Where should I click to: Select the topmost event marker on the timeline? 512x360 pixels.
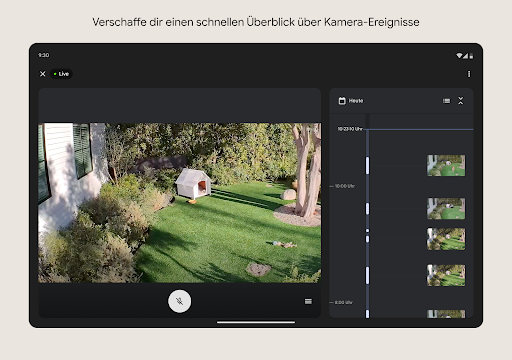[367, 165]
